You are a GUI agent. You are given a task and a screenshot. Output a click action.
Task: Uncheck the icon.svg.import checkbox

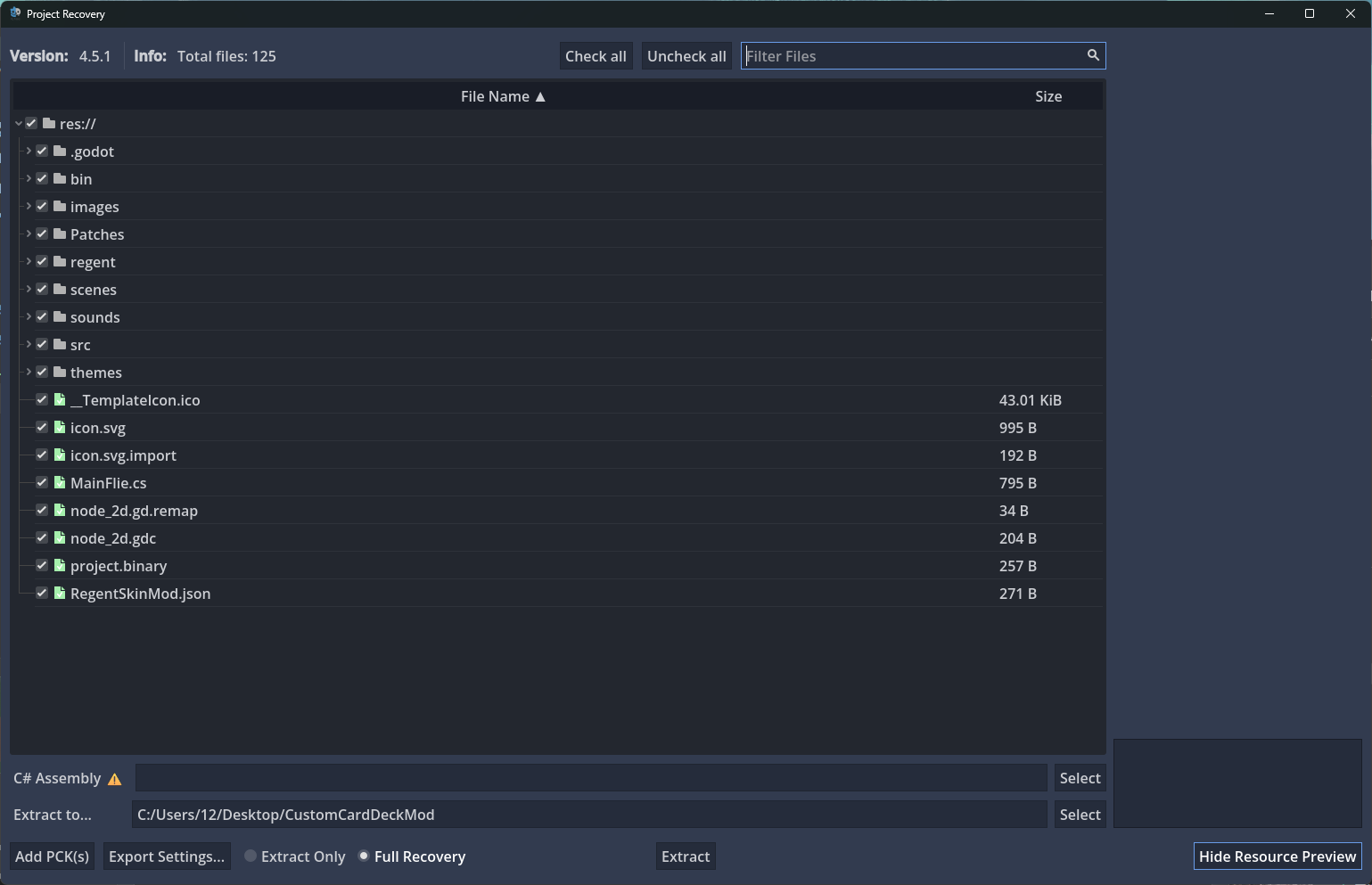(x=42, y=455)
